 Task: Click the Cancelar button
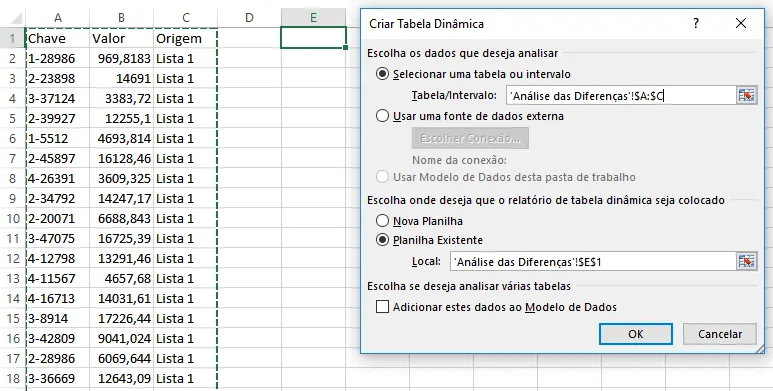tap(720, 334)
